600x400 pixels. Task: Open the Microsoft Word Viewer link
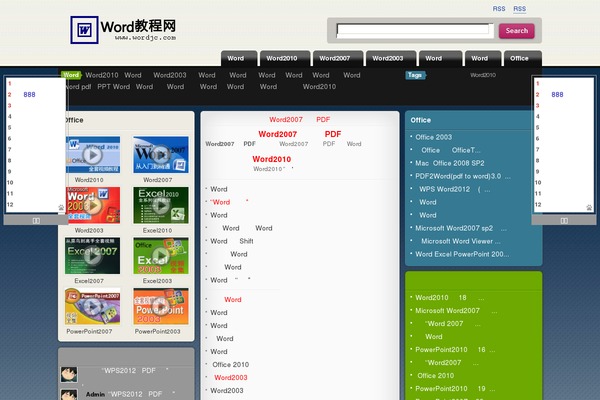point(461,241)
